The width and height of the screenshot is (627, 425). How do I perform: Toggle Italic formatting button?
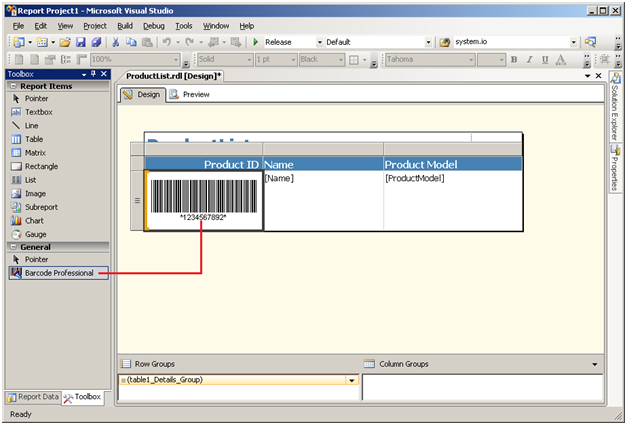[x=529, y=60]
